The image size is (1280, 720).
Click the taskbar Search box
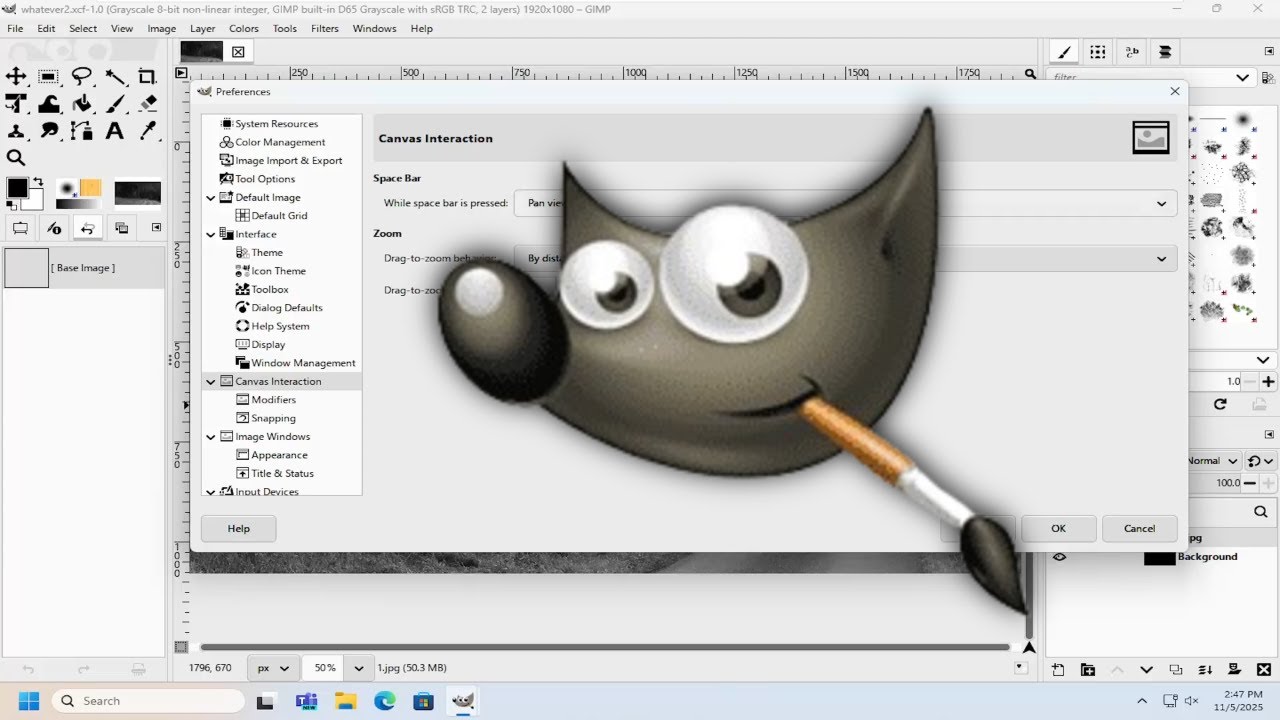(147, 701)
